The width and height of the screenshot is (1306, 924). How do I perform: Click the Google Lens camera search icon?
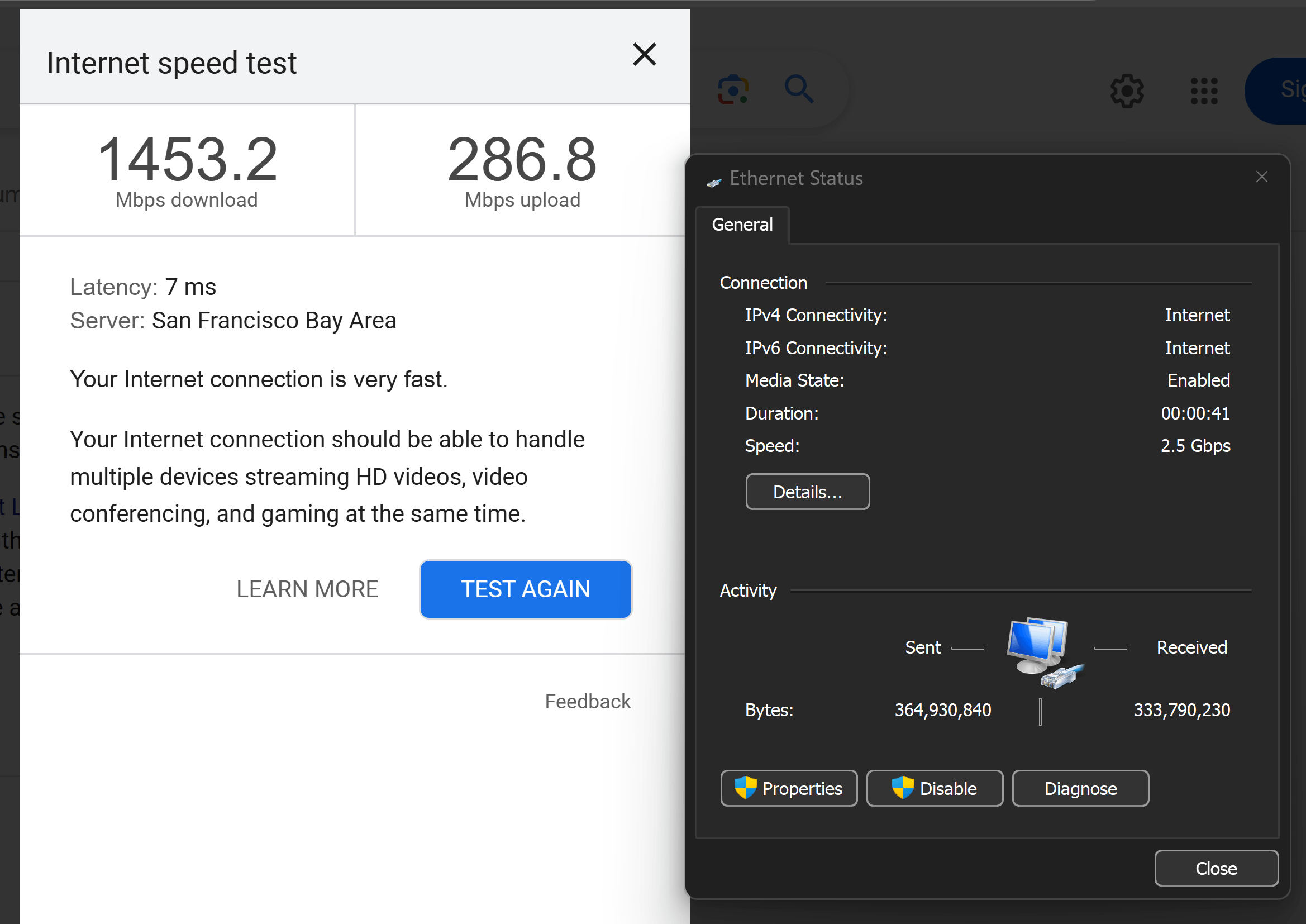click(733, 90)
